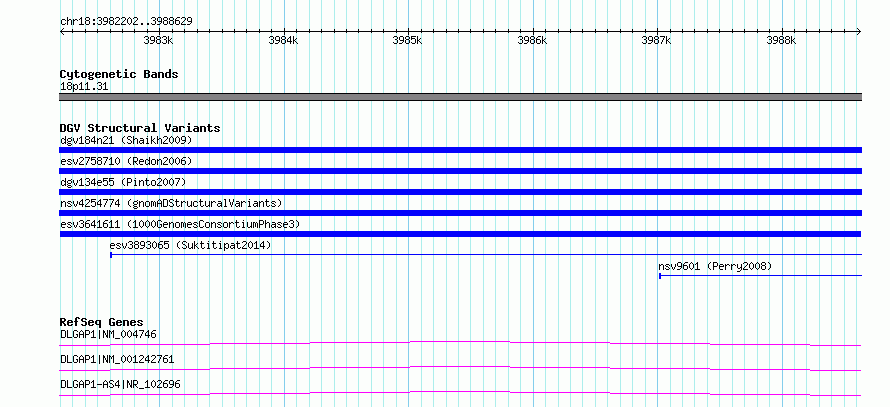The width and height of the screenshot is (890, 407).
Task: Select the Cytogenetic Bands track title
Action: (119, 74)
